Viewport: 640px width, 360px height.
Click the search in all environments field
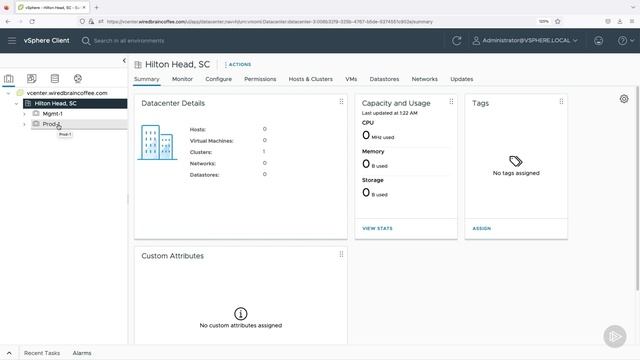[129, 41]
